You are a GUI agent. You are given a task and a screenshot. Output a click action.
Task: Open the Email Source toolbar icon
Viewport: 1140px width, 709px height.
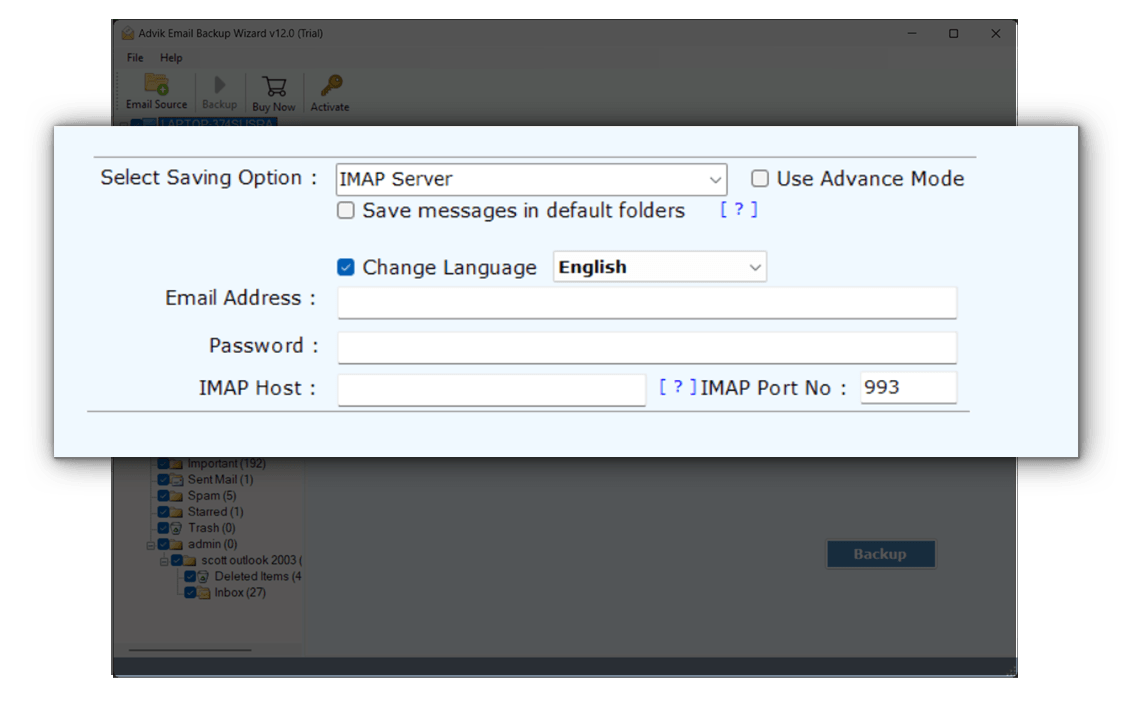(156, 84)
